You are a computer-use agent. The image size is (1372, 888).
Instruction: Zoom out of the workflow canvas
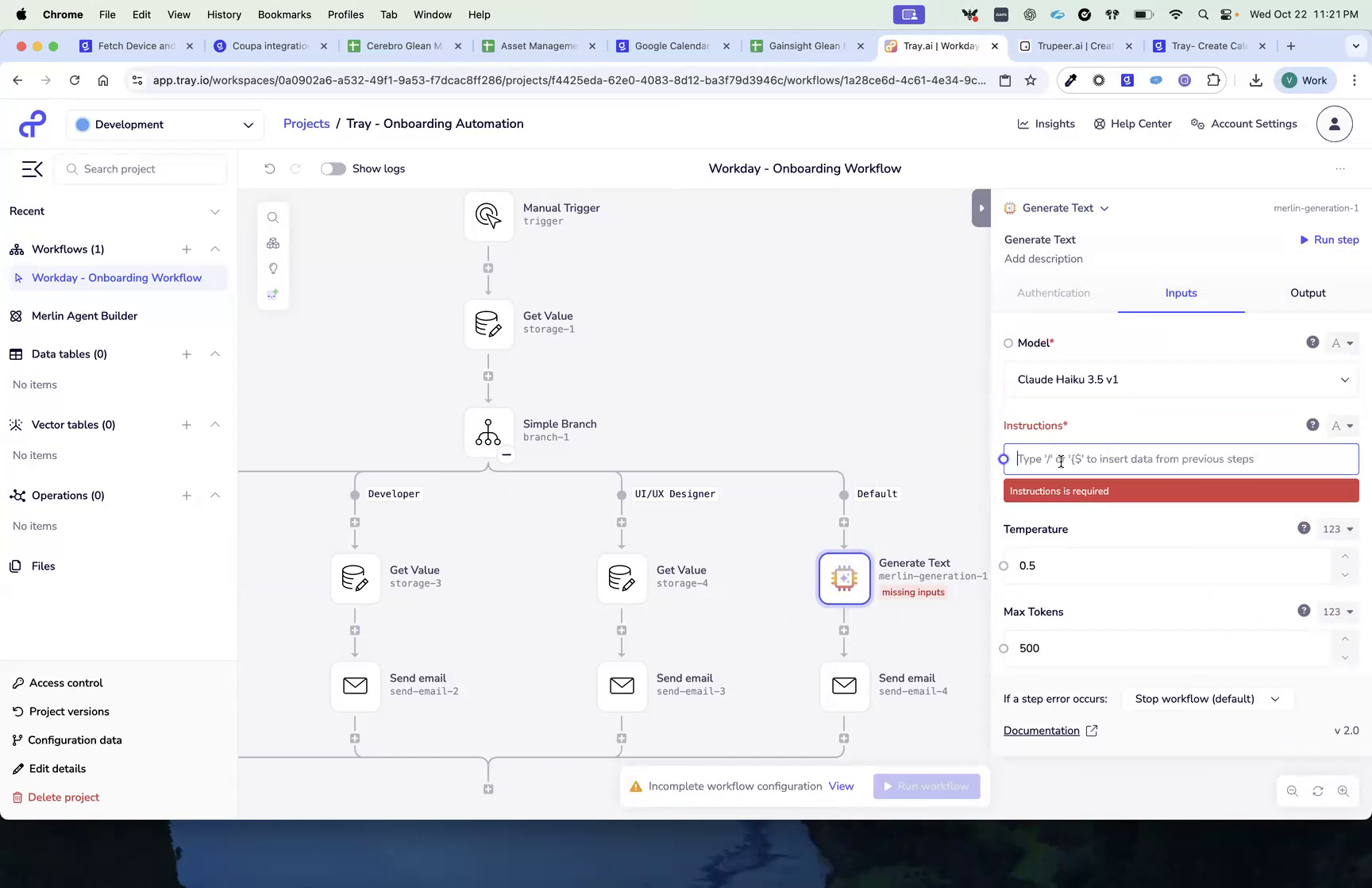[1293, 790]
